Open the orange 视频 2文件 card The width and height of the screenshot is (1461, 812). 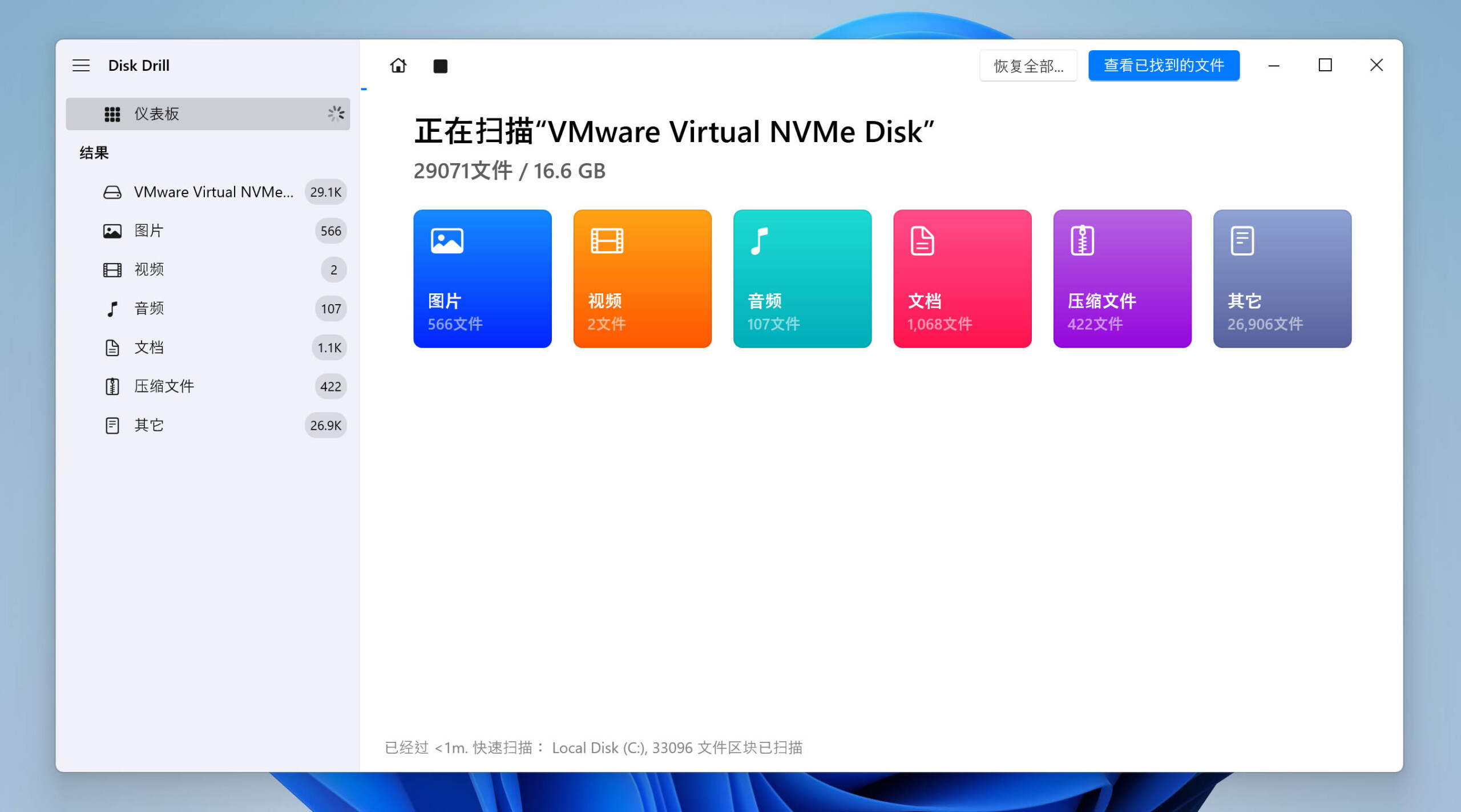tap(642, 278)
